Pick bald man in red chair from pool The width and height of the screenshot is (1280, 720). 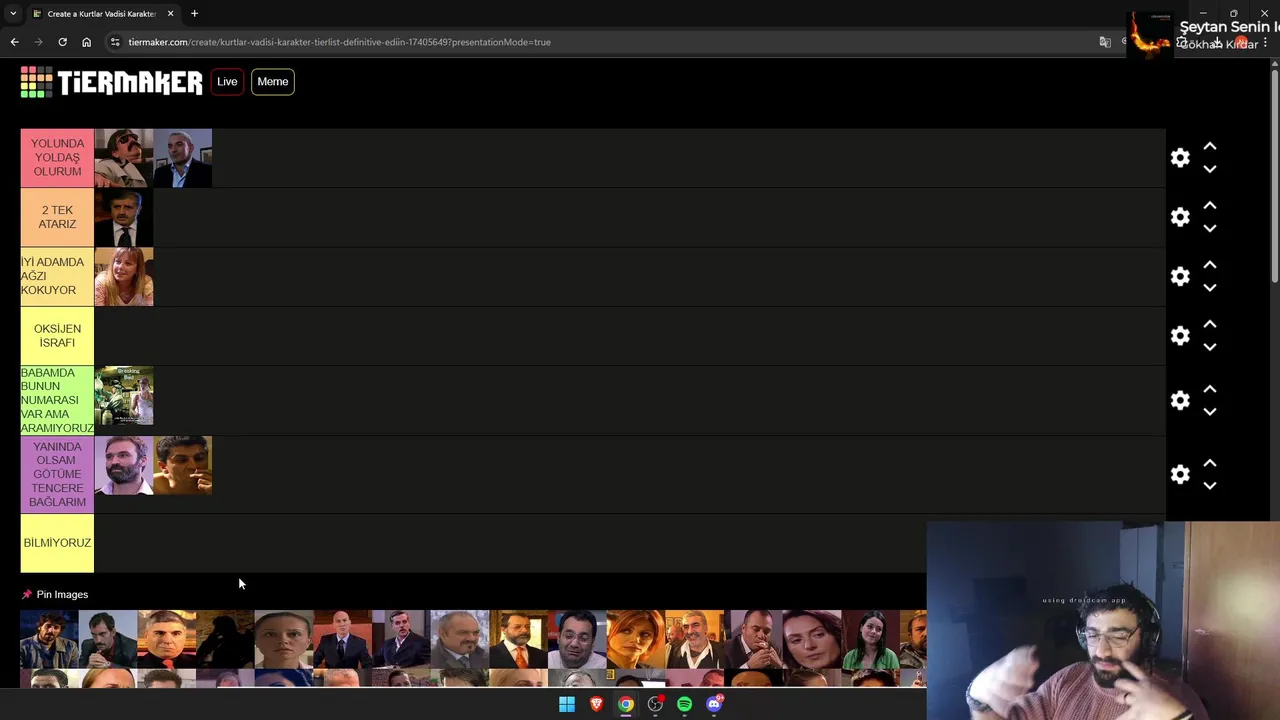pos(342,639)
